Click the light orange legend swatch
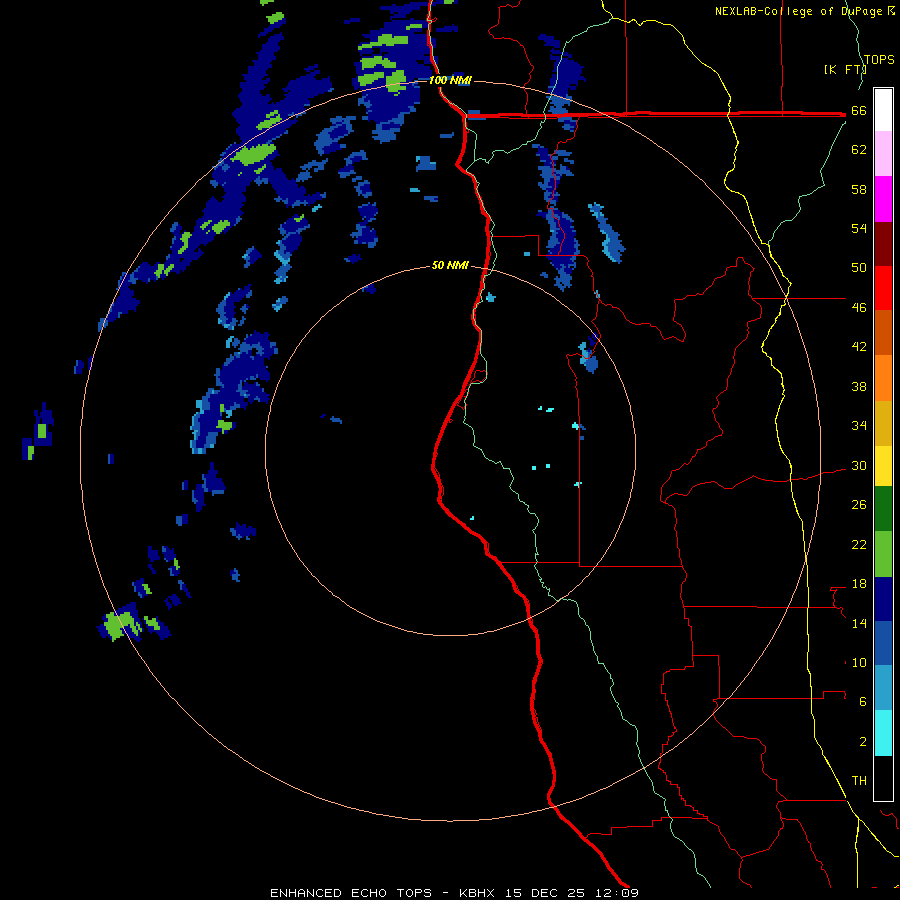This screenshot has width=900, height=900. pyautogui.click(x=883, y=378)
